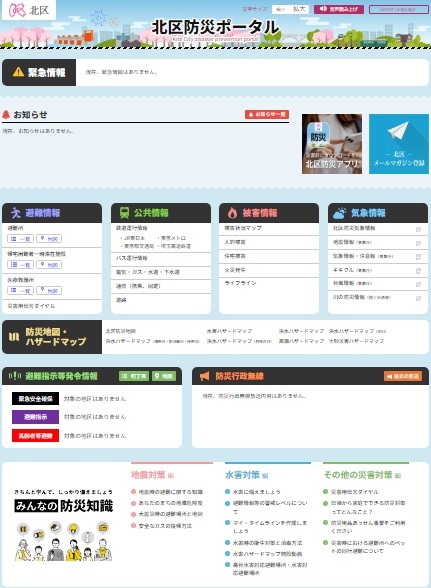Open the 火災発生 link
Image resolution: width=431 pixels, height=588 pixels.
pos(235,270)
